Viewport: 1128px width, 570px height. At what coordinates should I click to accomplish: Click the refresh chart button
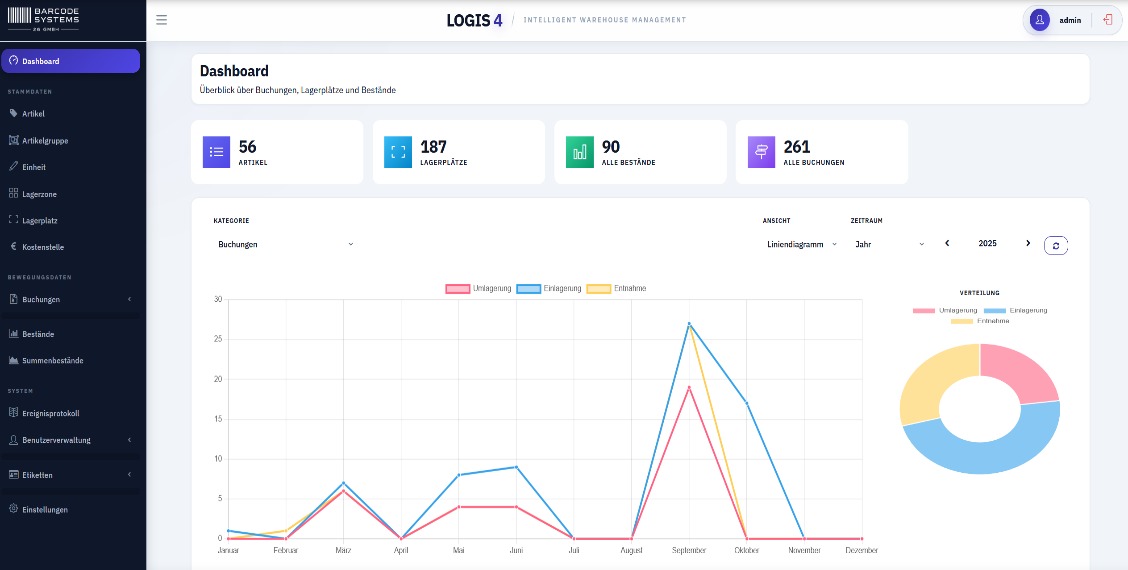(1055, 245)
